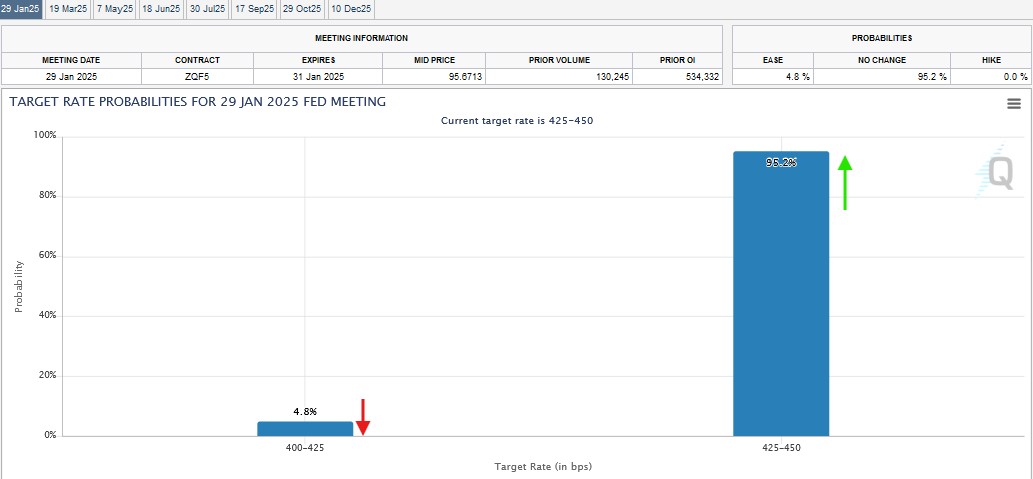Click the 400-425 probability bar

305,428
